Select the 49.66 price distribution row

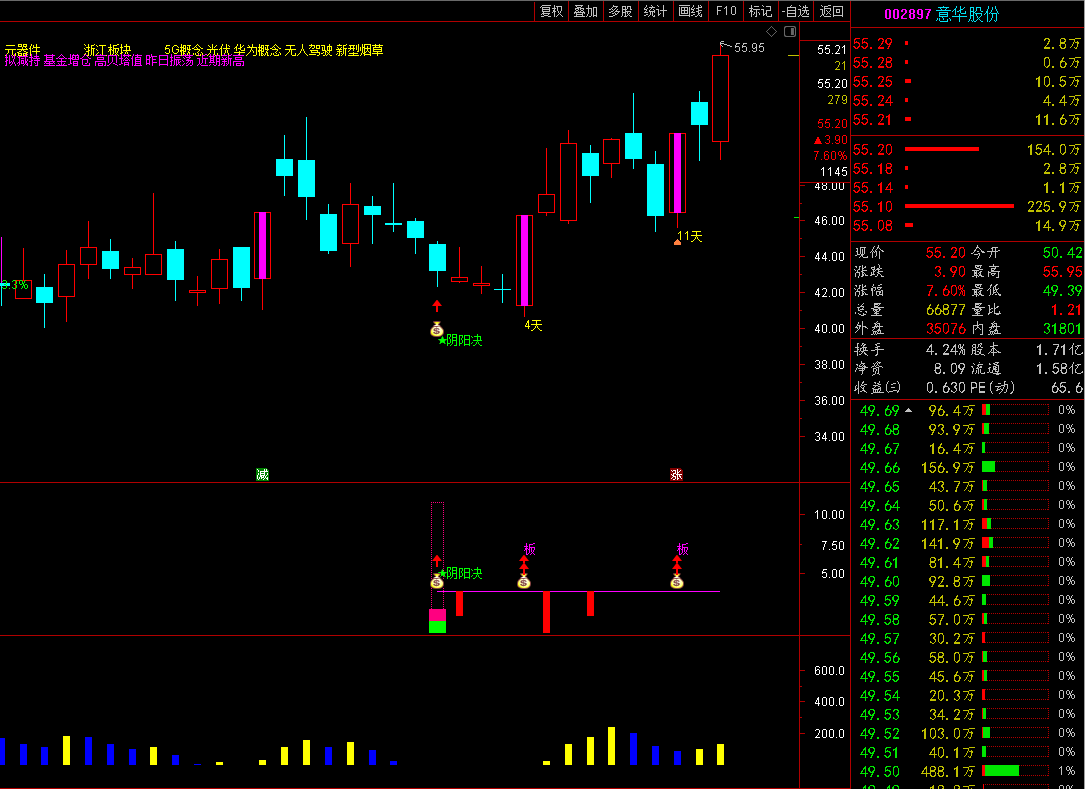click(967, 468)
